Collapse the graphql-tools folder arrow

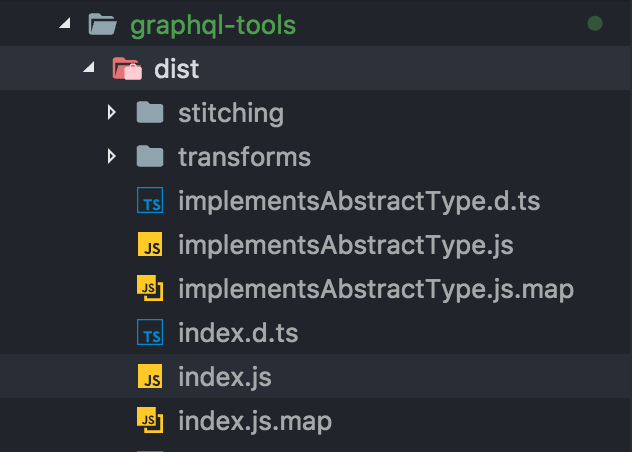click(65, 23)
